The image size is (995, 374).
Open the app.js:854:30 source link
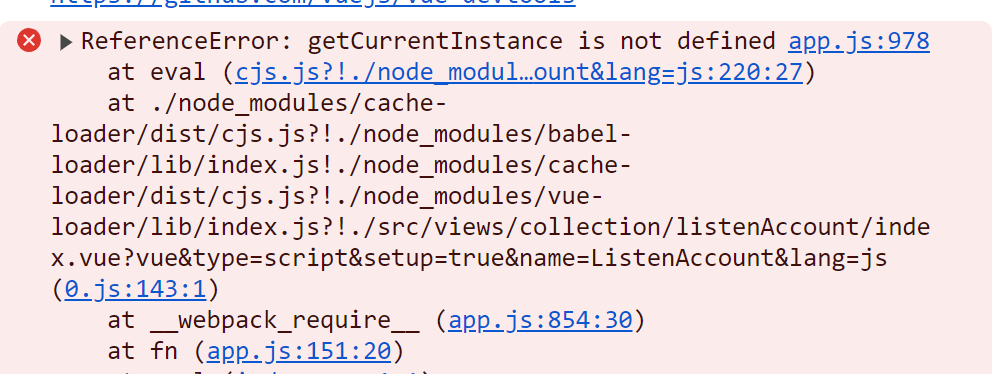pos(540,321)
